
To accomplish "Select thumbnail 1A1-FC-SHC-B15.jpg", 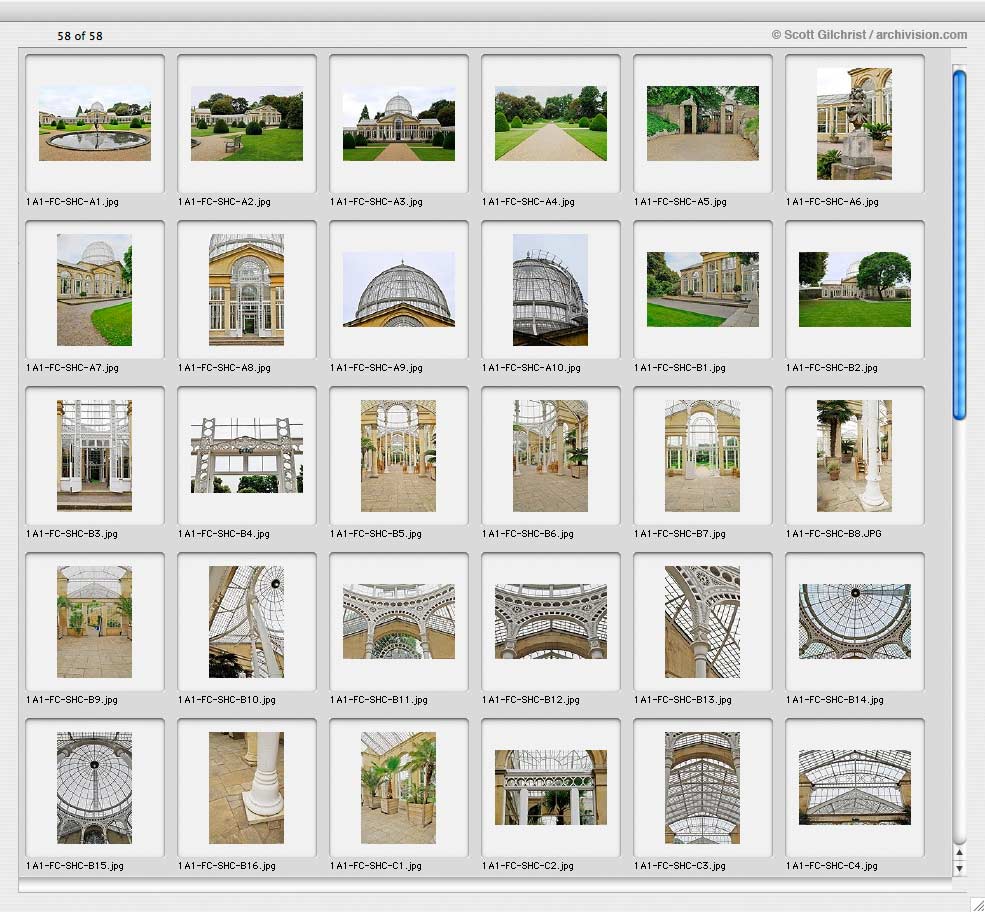I will pos(94,787).
